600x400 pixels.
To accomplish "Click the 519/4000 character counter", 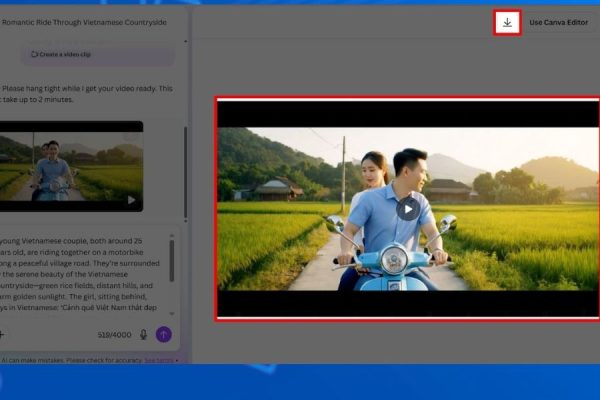I will click(x=112, y=335).
